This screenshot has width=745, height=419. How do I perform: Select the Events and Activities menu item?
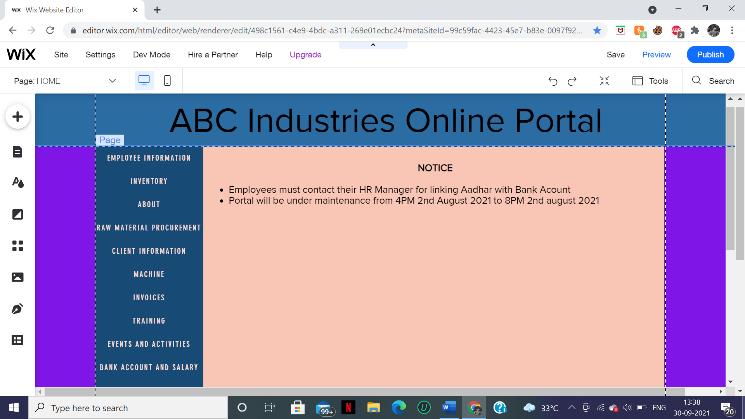[x=149, y=344]
